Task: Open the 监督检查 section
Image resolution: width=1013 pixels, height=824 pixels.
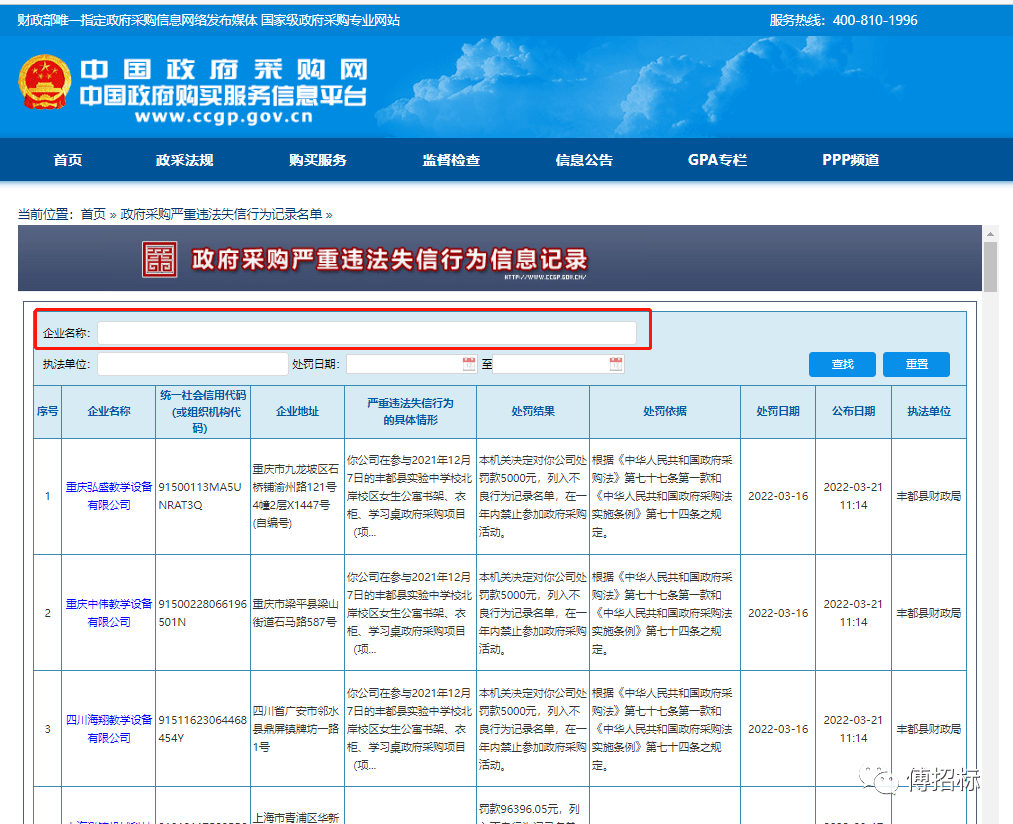Action: (451, 160)
